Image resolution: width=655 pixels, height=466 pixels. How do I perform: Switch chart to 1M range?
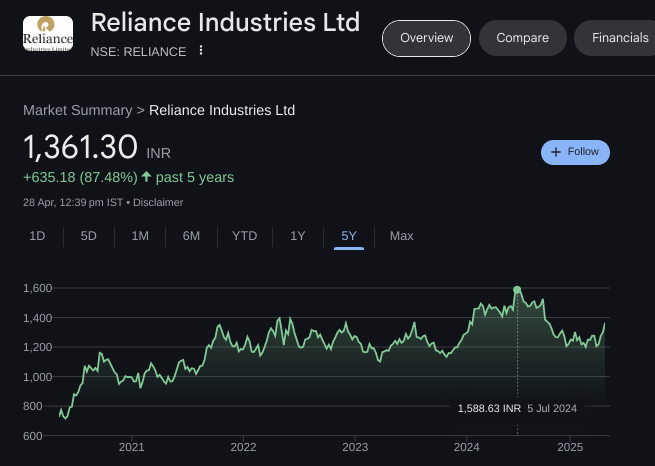click(140, 236)
